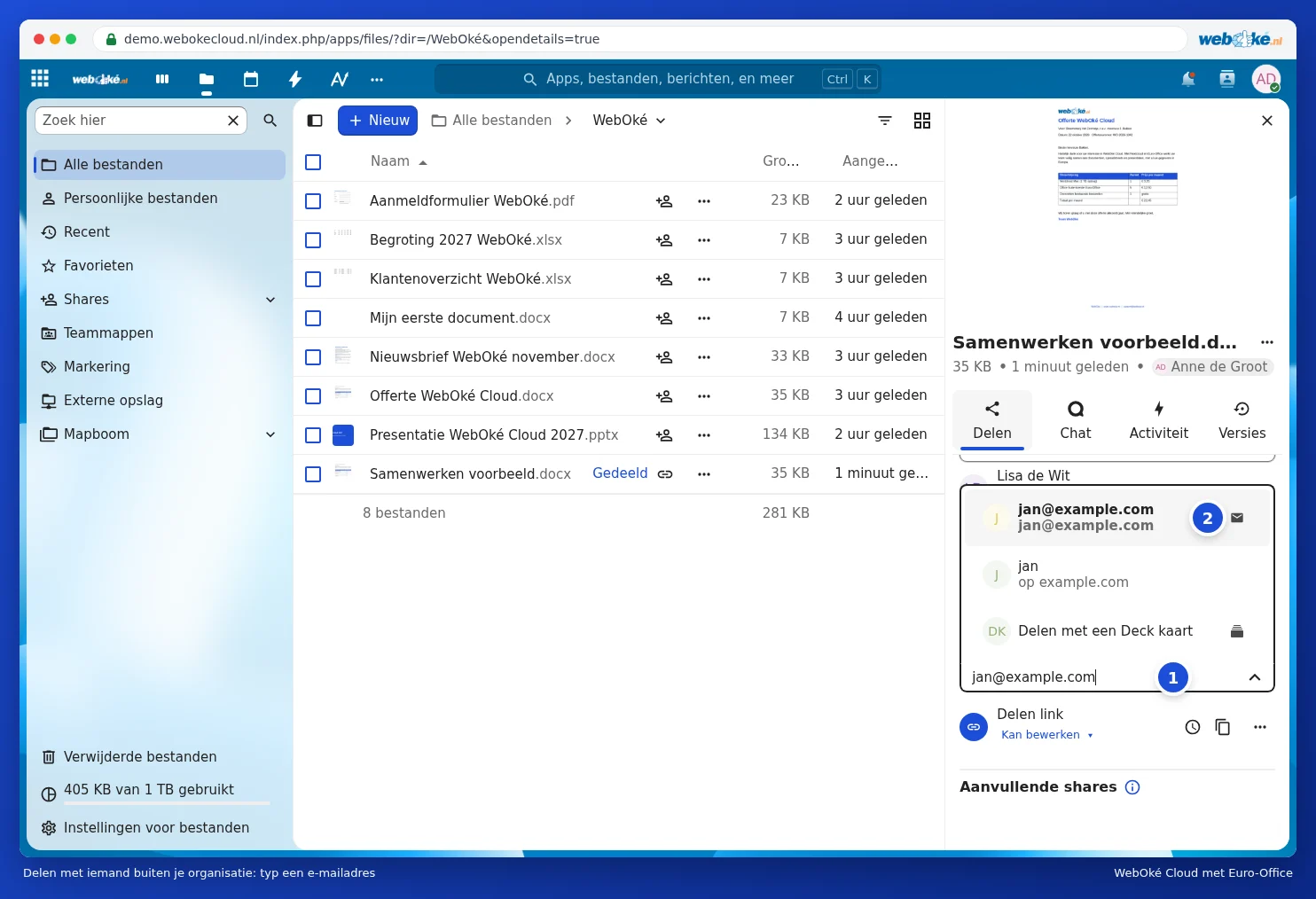
Task: Expand the Mapboom section in sidebar
Action: click(x=270, y=434)
